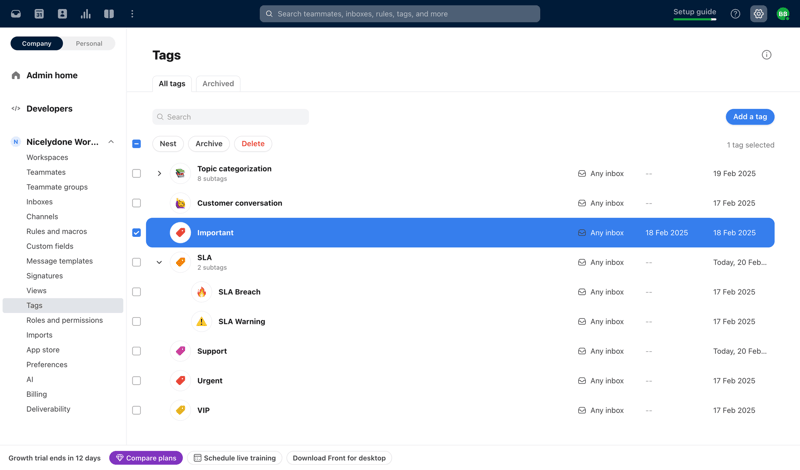
Task: Click the Add a tag button
Action: (x=750, y=117)
